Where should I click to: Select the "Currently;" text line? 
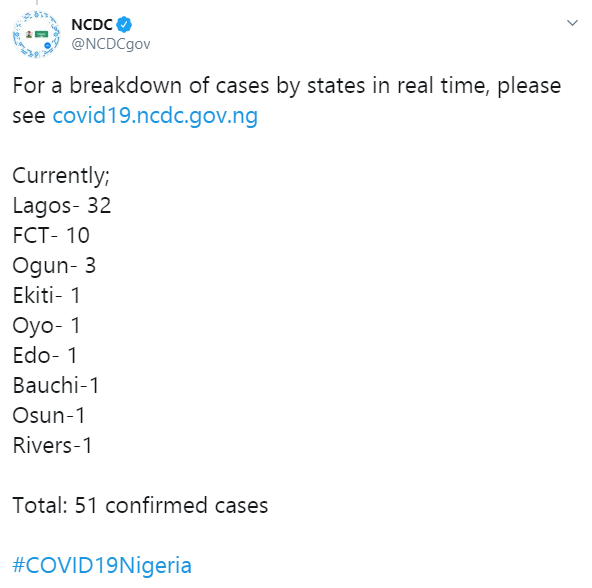pos(61,176)
